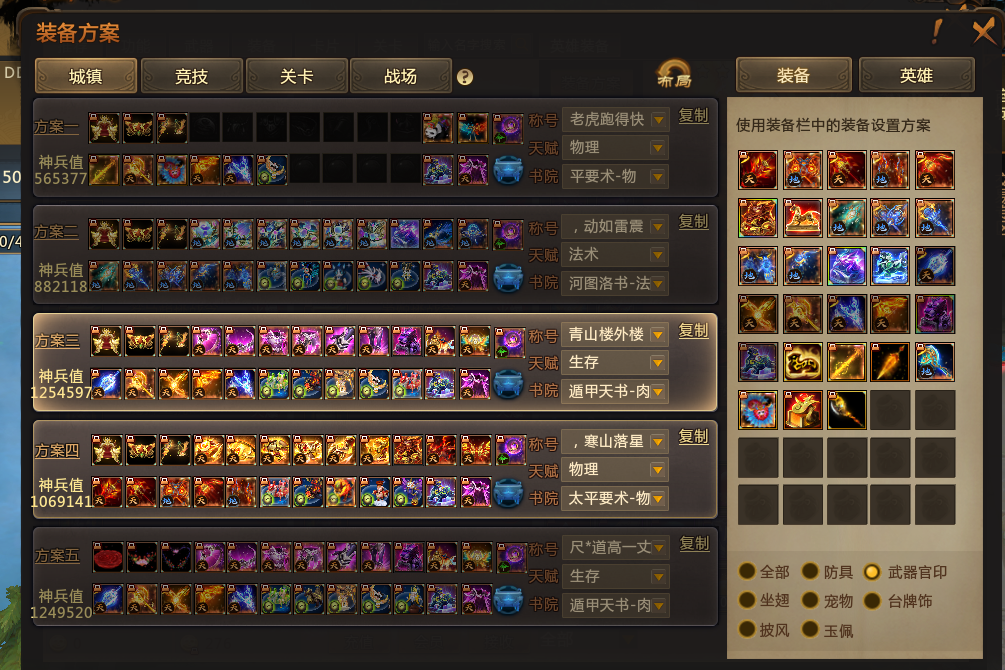Screen dimensions: 1005x670
Task: Select the golden snake seal equipment icon
Action: (x=802, y=362)
